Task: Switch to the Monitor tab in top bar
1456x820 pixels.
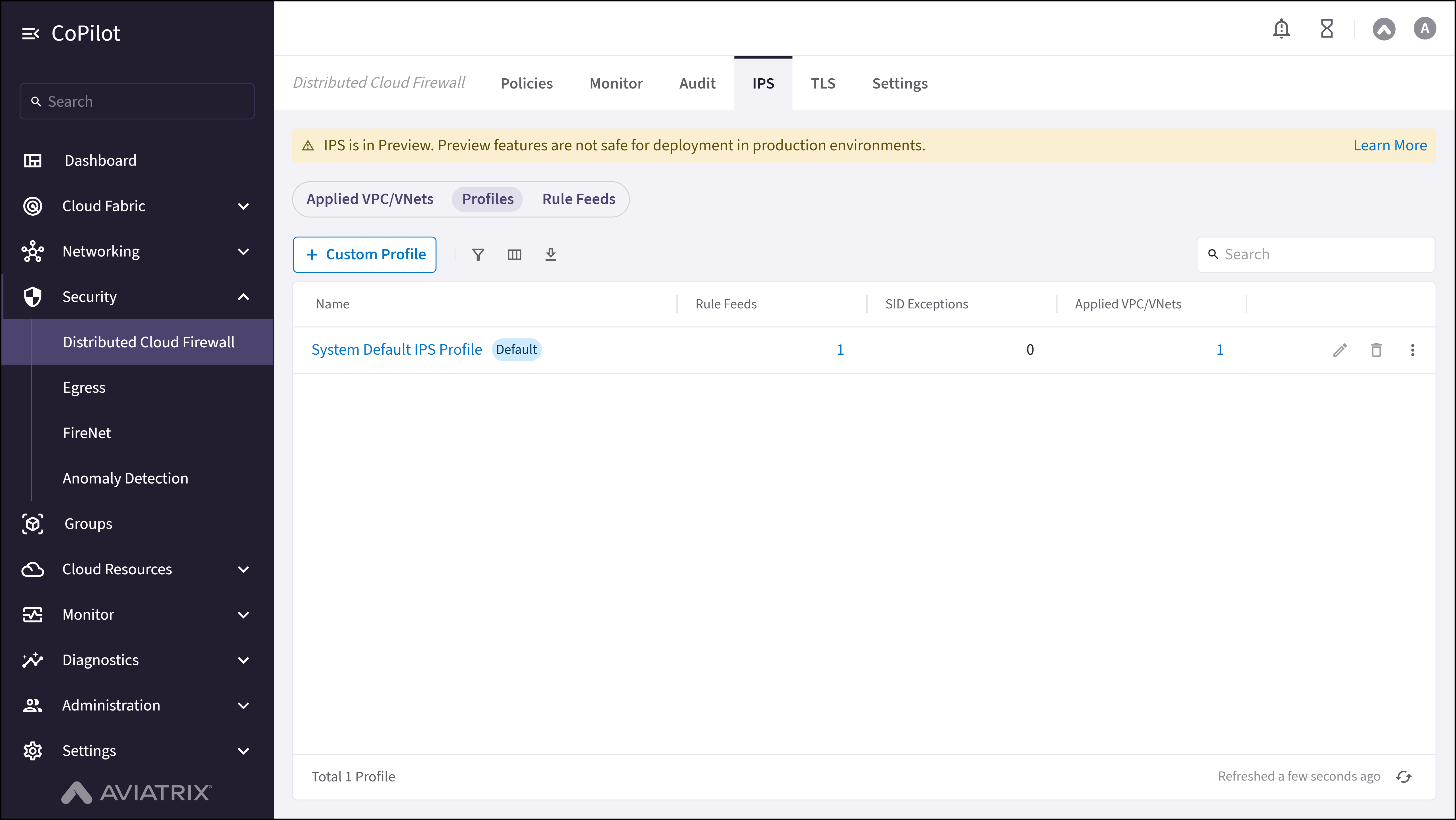Action: click(x=616, y=84)
